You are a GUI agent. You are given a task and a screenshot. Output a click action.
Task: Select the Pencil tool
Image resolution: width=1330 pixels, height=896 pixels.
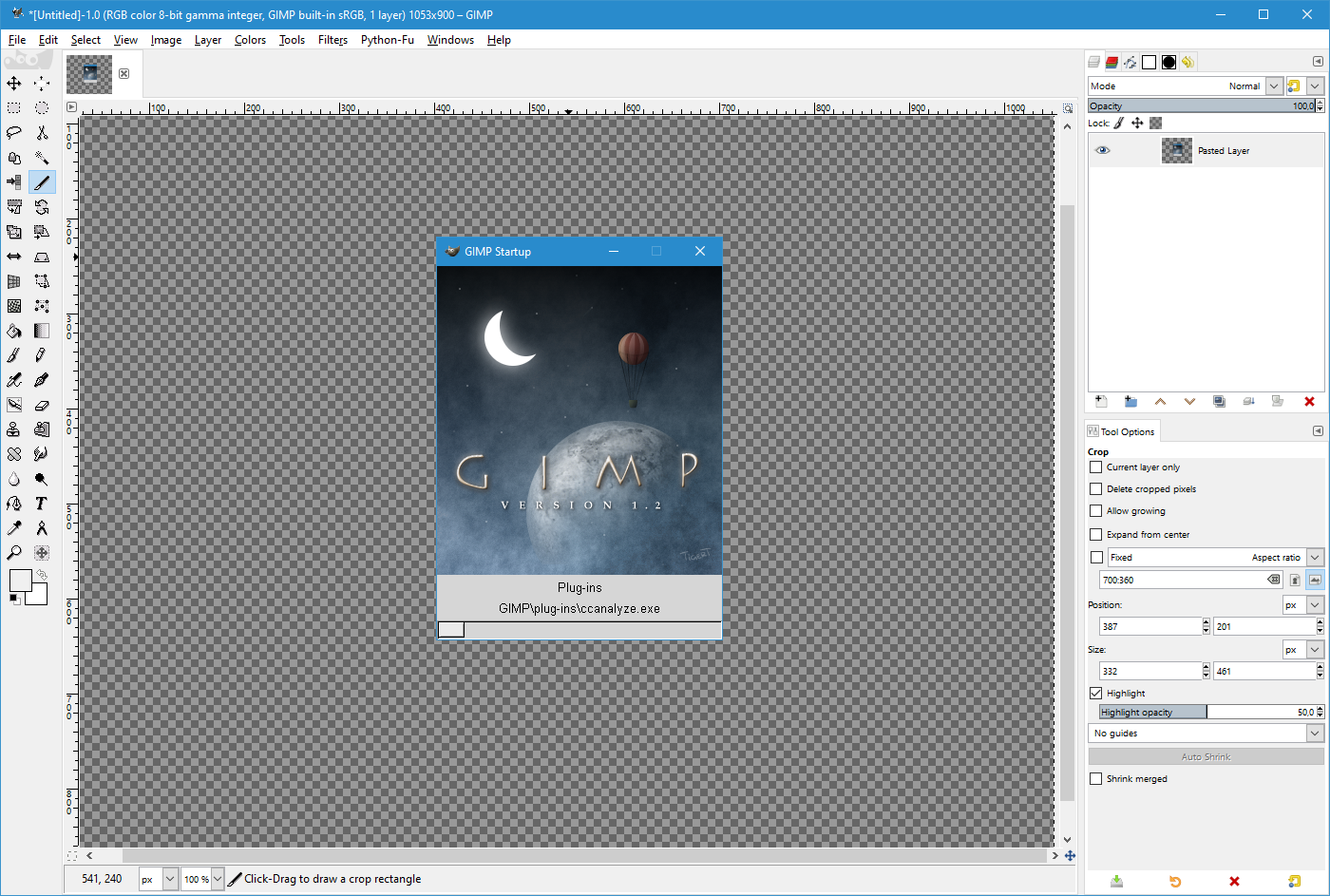pos(42,355)
